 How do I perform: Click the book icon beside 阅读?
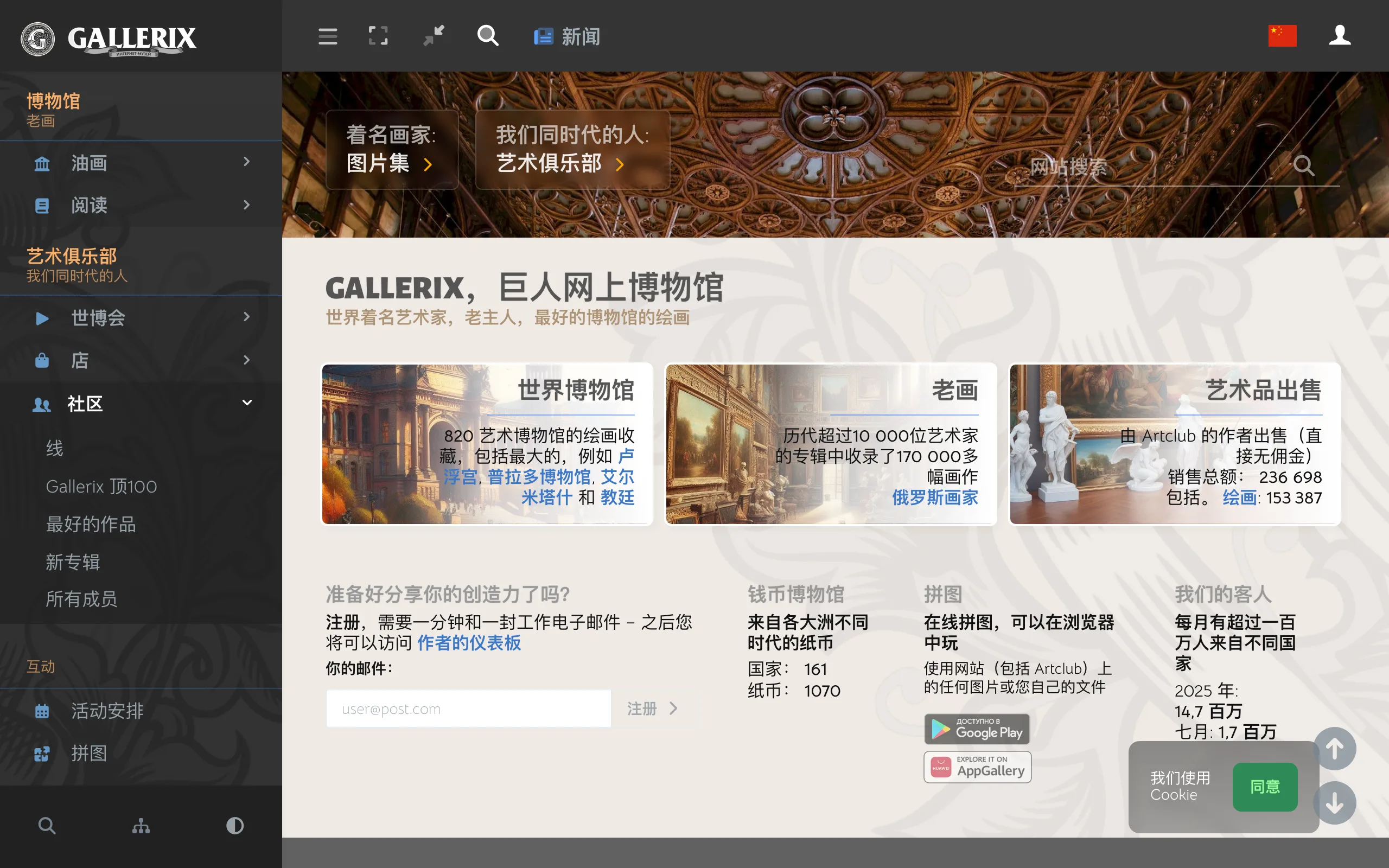pyautogui.click(x=42, y=206)
